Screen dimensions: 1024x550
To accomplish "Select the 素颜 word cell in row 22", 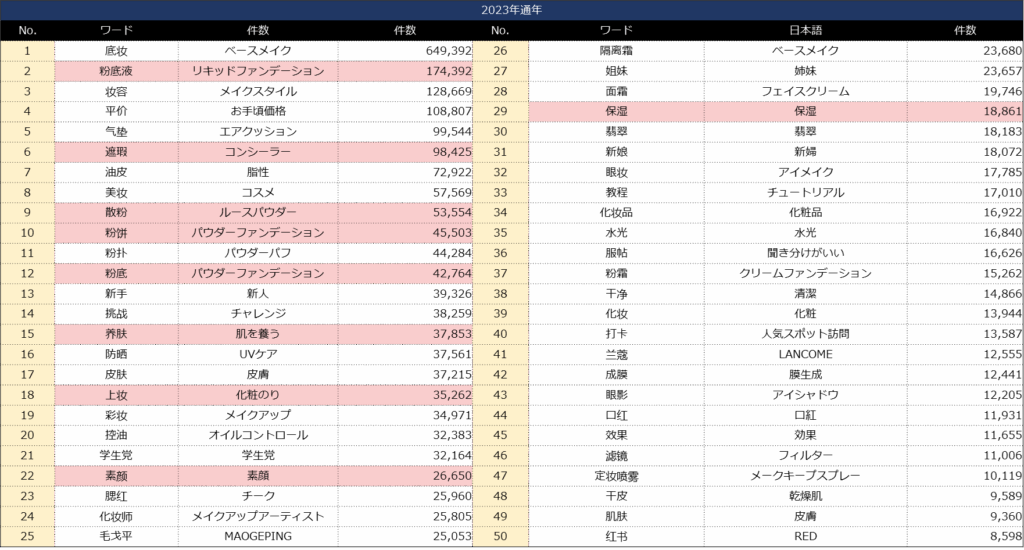I will 116,476.
